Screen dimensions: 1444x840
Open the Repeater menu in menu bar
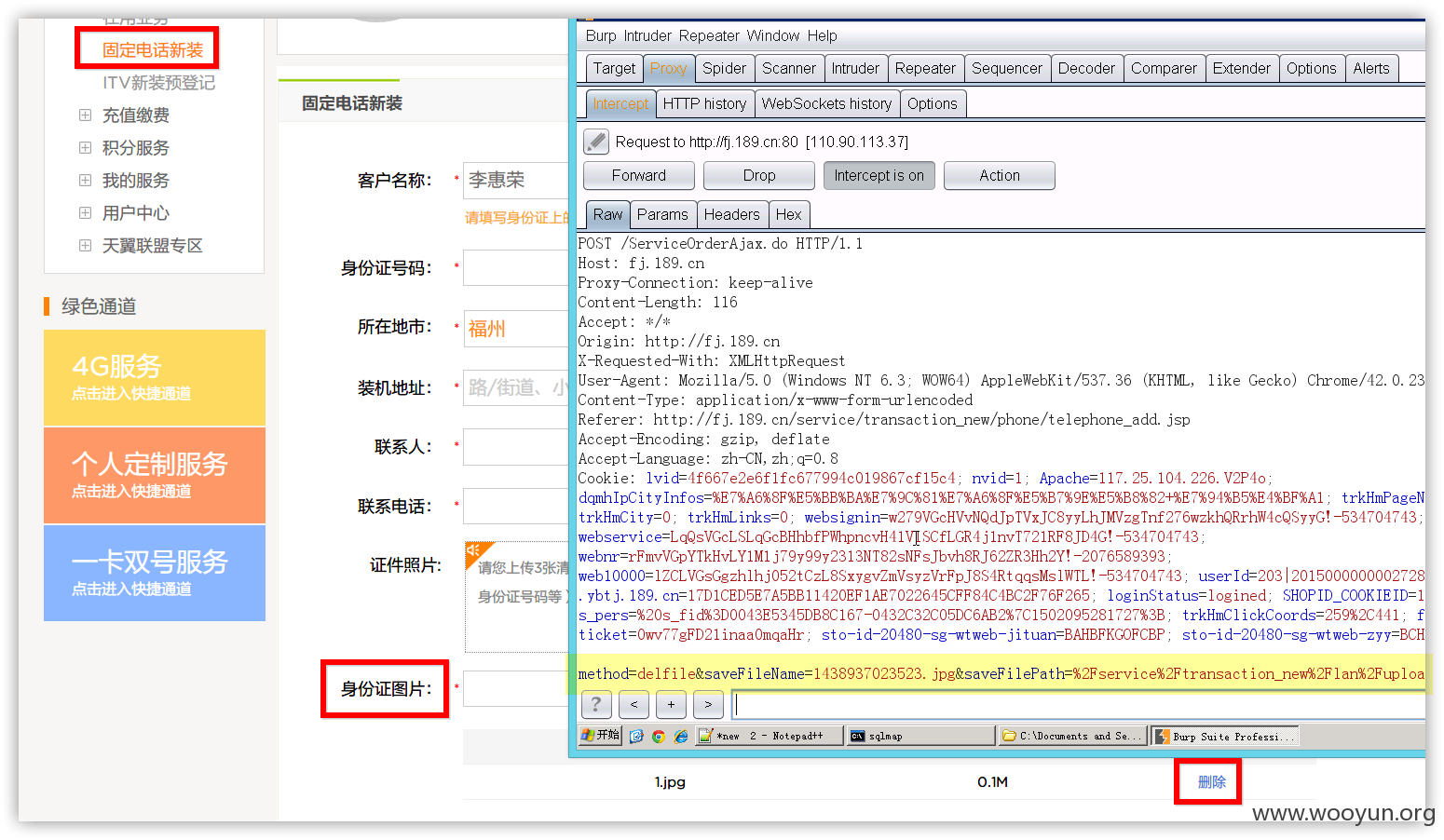tap(709, 35)
